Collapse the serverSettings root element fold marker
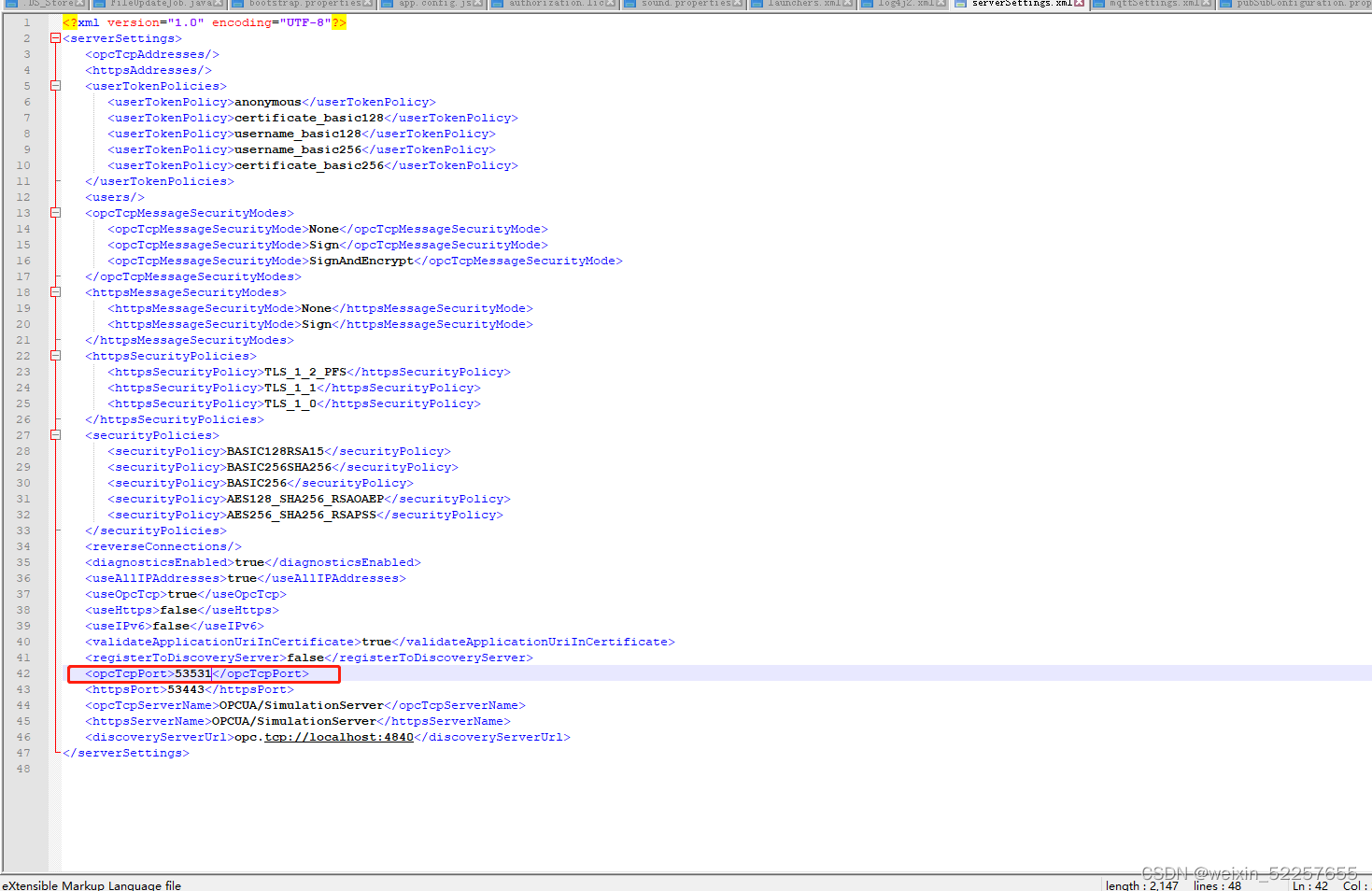 pos(55,38)
